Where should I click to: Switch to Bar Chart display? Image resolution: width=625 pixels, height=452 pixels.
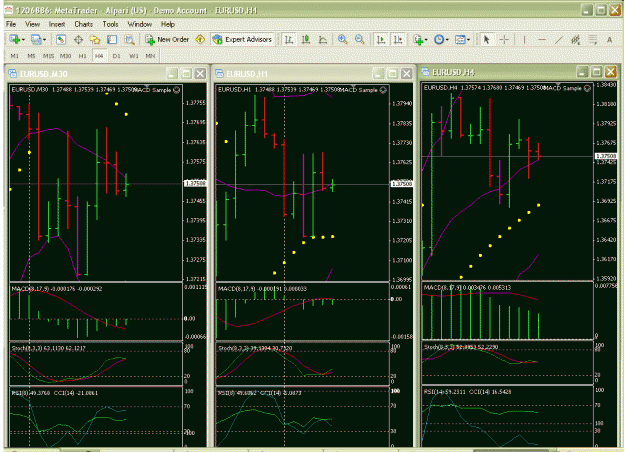[x=289, y=39]
